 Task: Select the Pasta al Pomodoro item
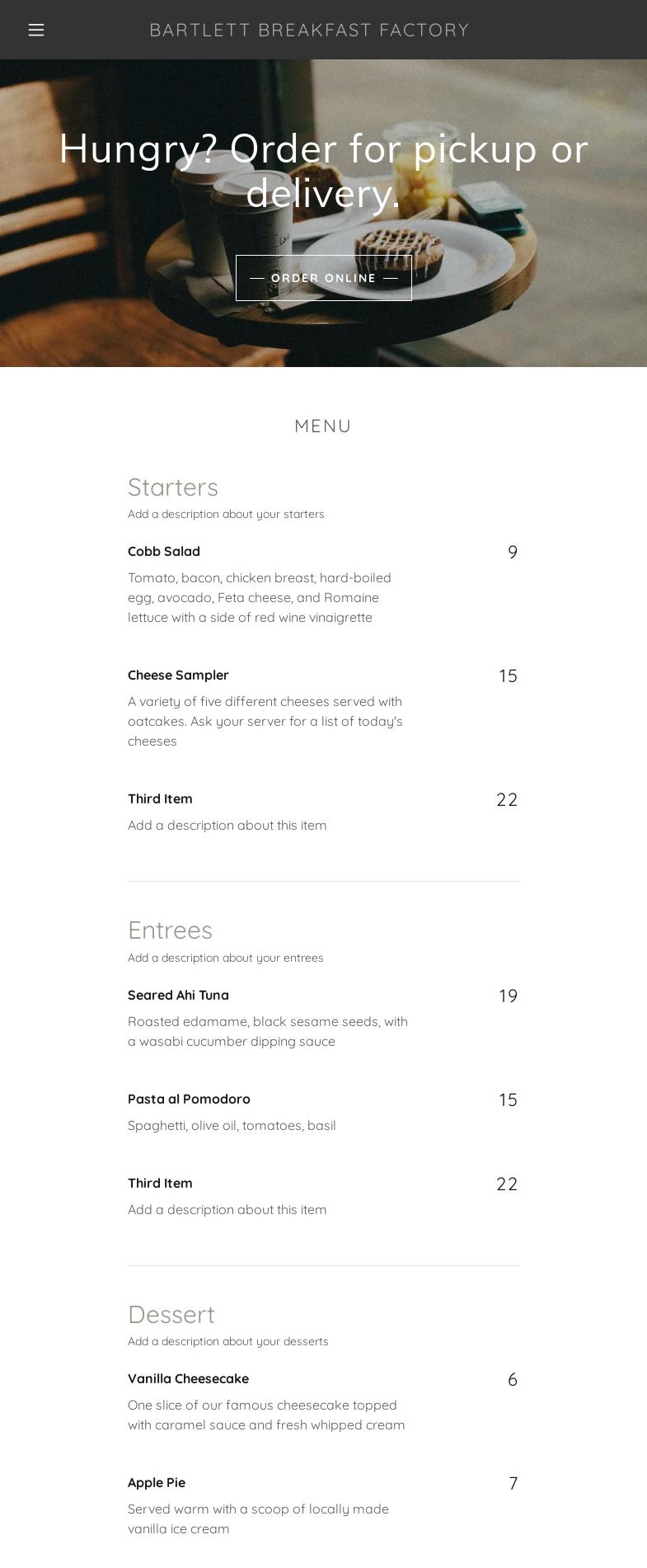189,1099
